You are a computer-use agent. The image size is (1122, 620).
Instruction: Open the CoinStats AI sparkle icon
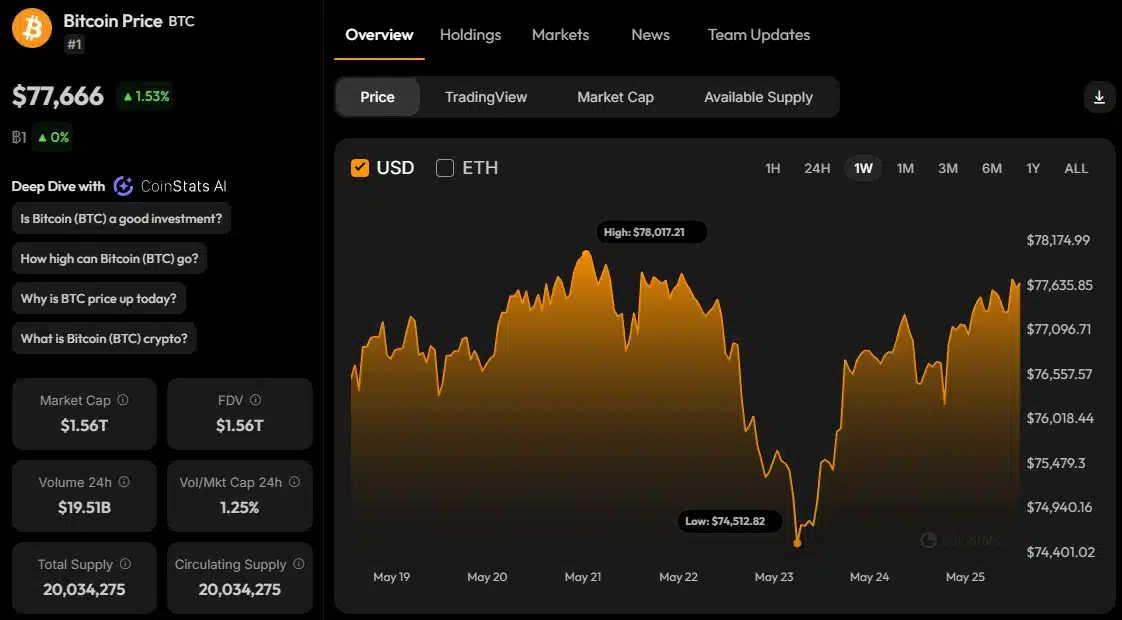pyautogui.click(x=123, y=186)
